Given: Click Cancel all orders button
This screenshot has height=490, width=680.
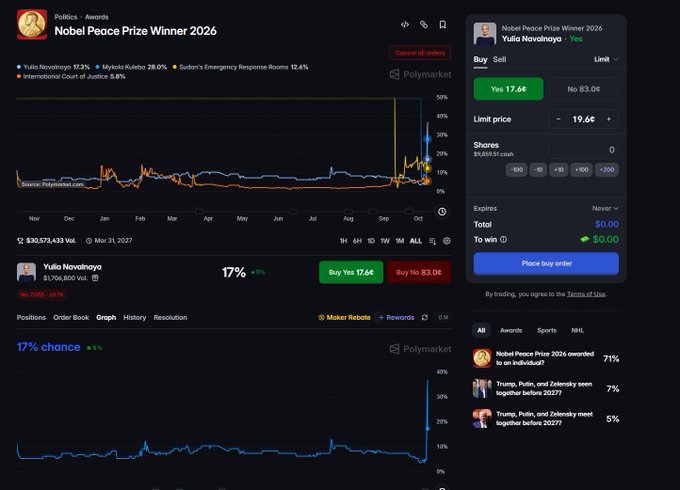Looking at the screenshot, I should [x=420, y=53].
